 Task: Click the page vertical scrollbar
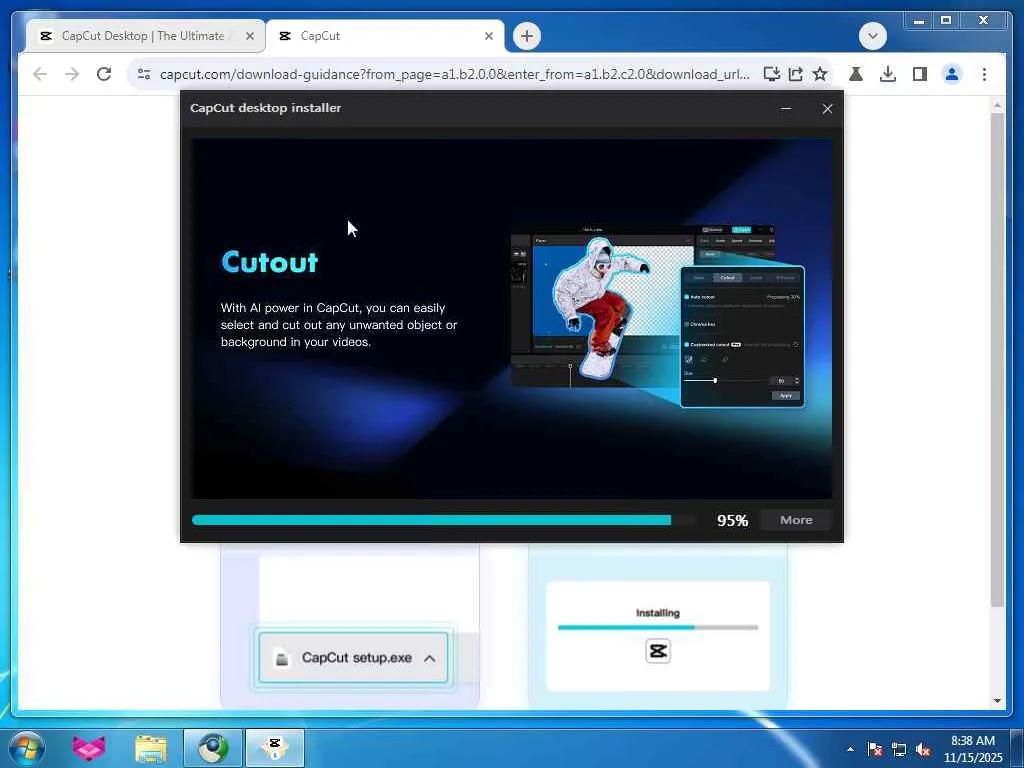click(x=997, y=359)
